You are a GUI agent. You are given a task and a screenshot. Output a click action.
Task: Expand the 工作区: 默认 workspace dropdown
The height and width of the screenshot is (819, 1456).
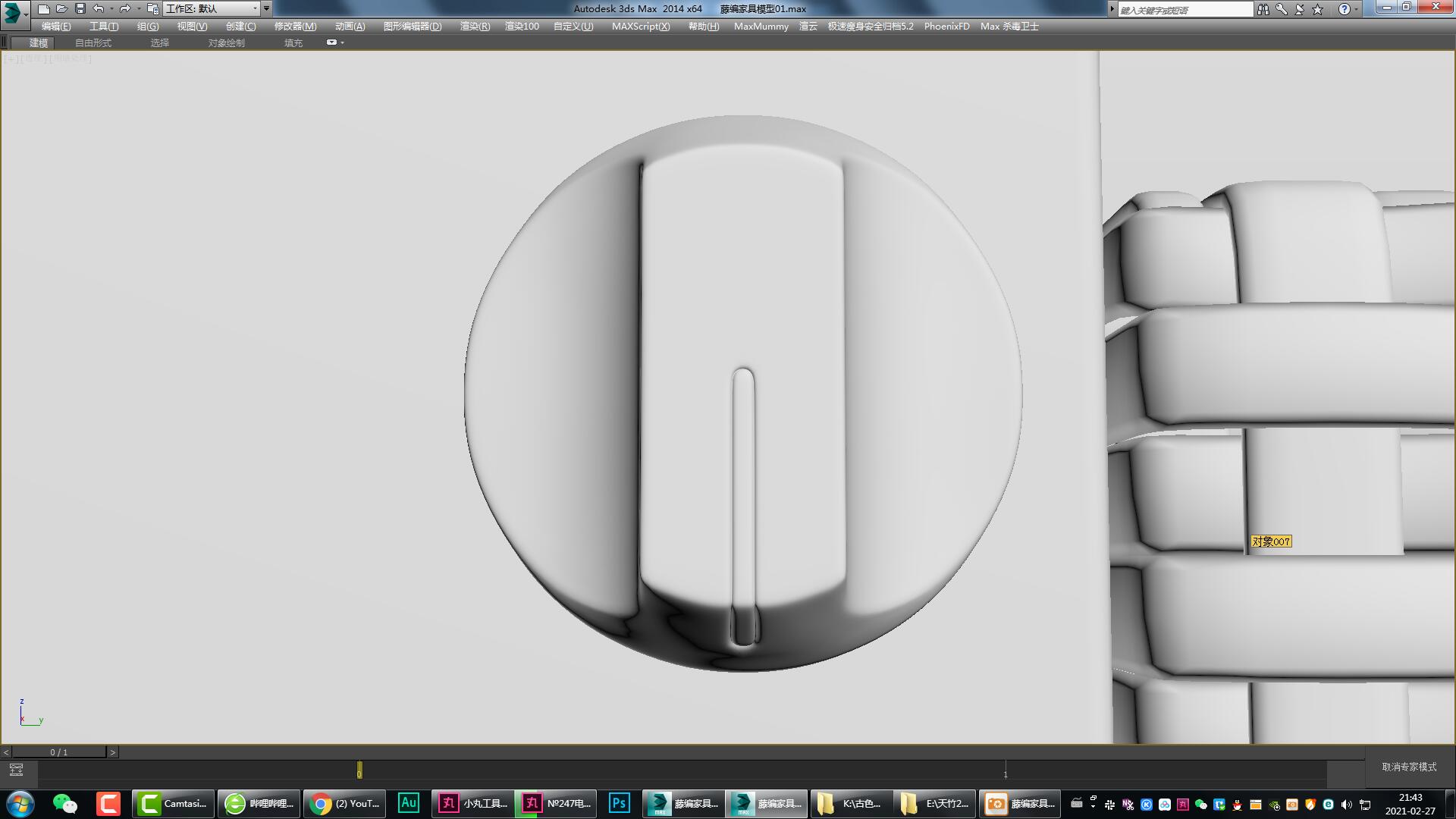click(254, 9)
